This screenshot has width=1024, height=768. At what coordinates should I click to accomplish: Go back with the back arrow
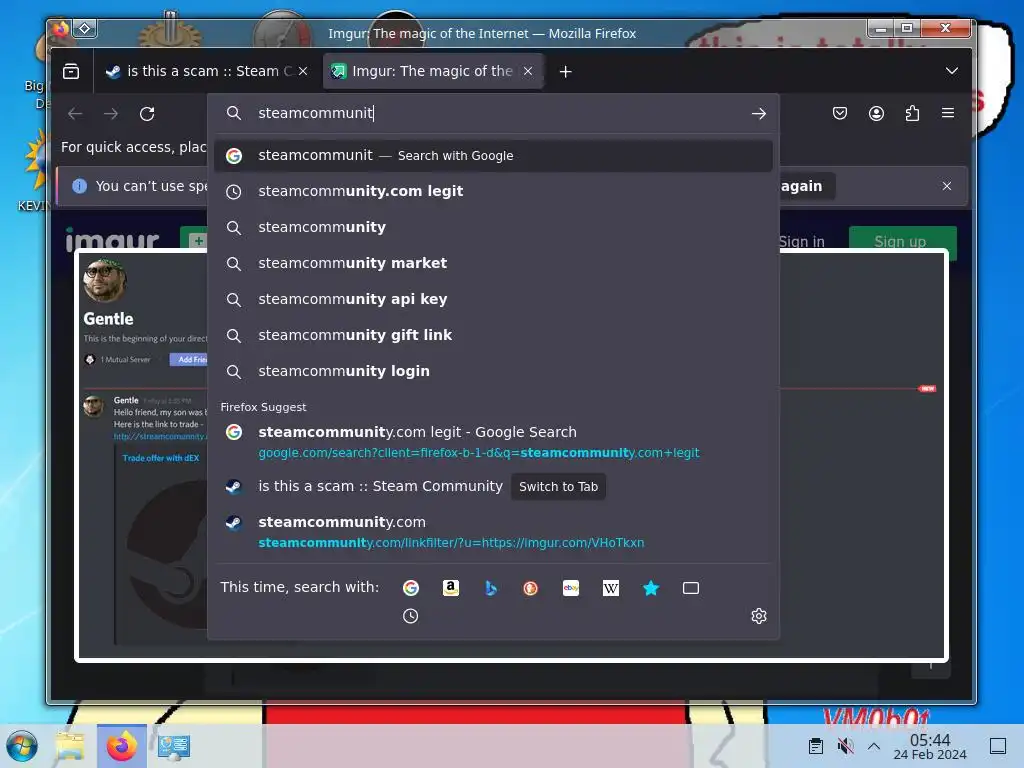[x=75, y=114]
